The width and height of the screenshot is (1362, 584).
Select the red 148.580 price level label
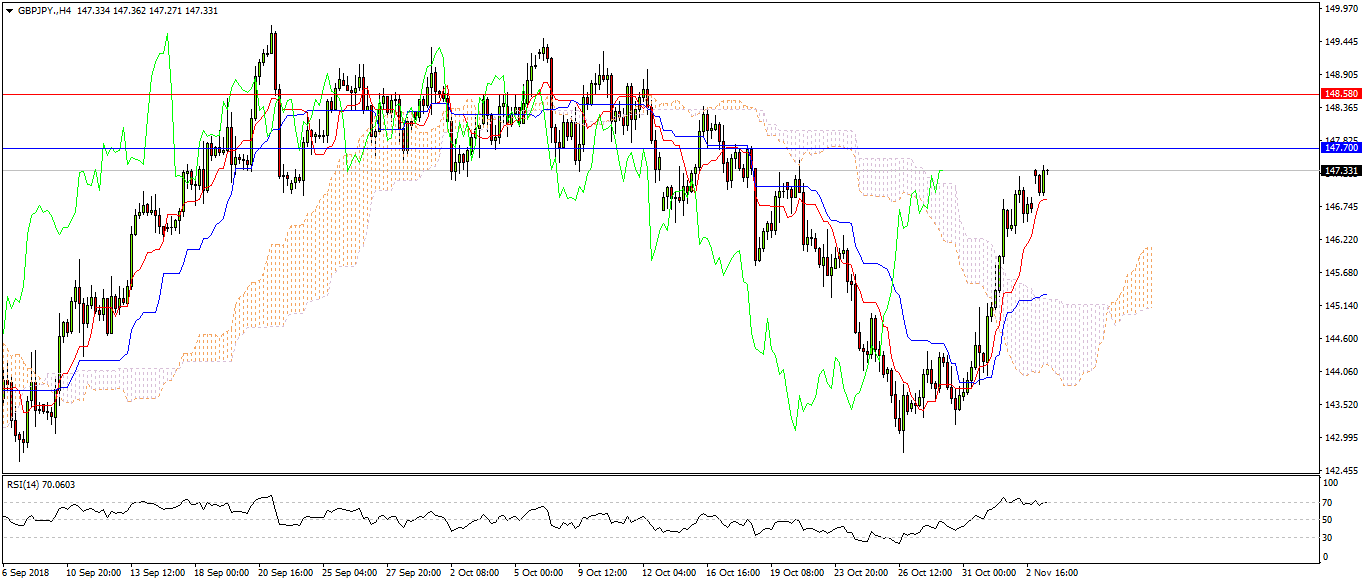tap(1341, 94)
